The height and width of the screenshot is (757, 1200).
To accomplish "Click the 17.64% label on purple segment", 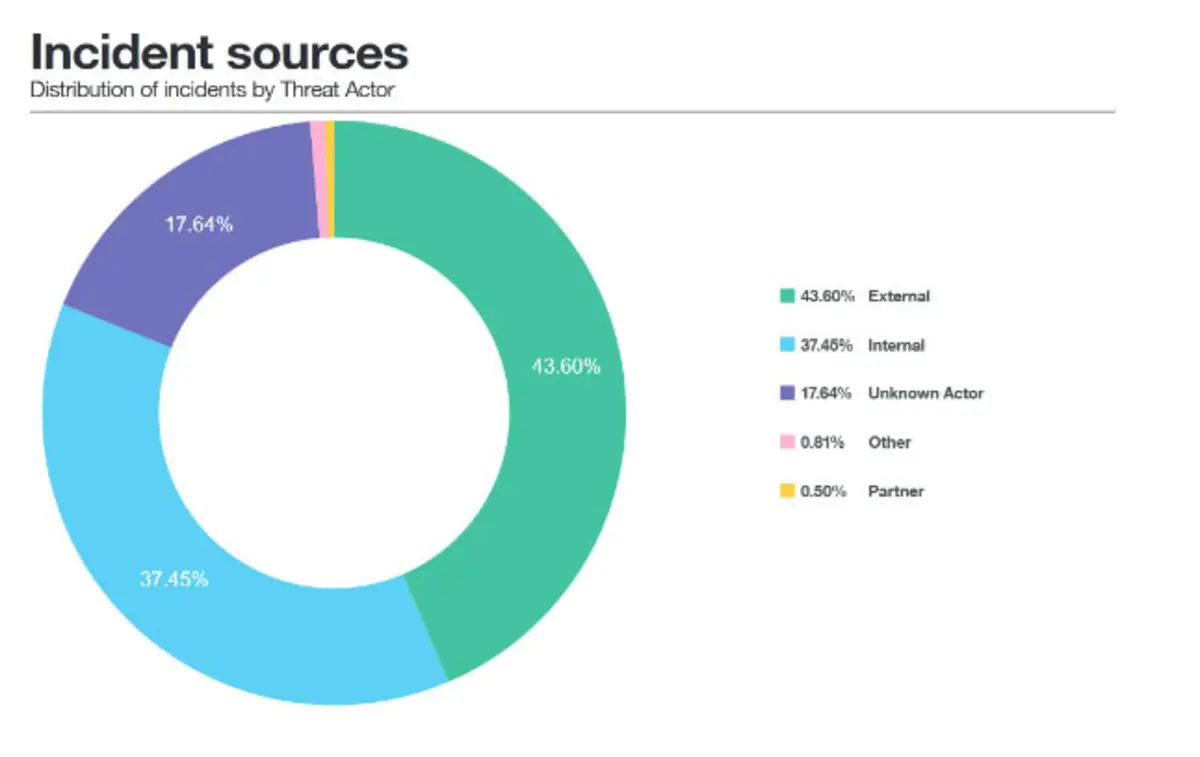I will [199, 225].
